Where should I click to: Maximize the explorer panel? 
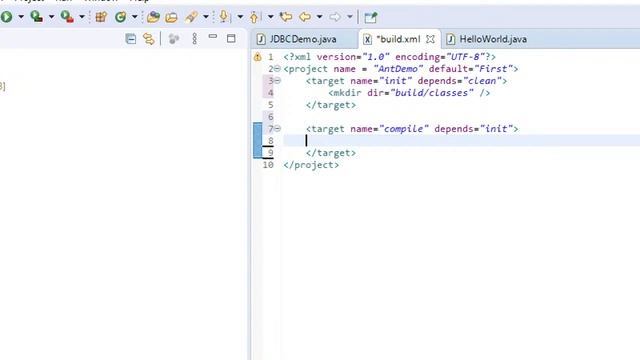pyautogui.click(x=231, y=38)
